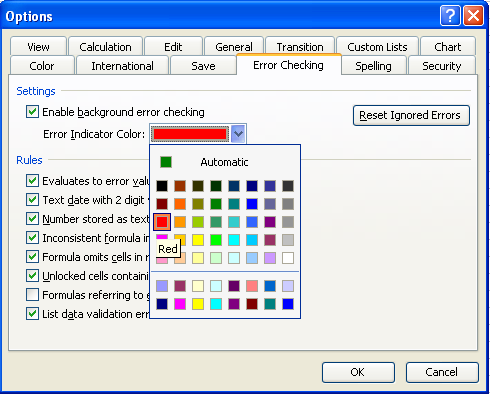Screen dimensions: 490x394
Task: Pick the Light Orange swatch beside Red
Action: tap(180, 222)
